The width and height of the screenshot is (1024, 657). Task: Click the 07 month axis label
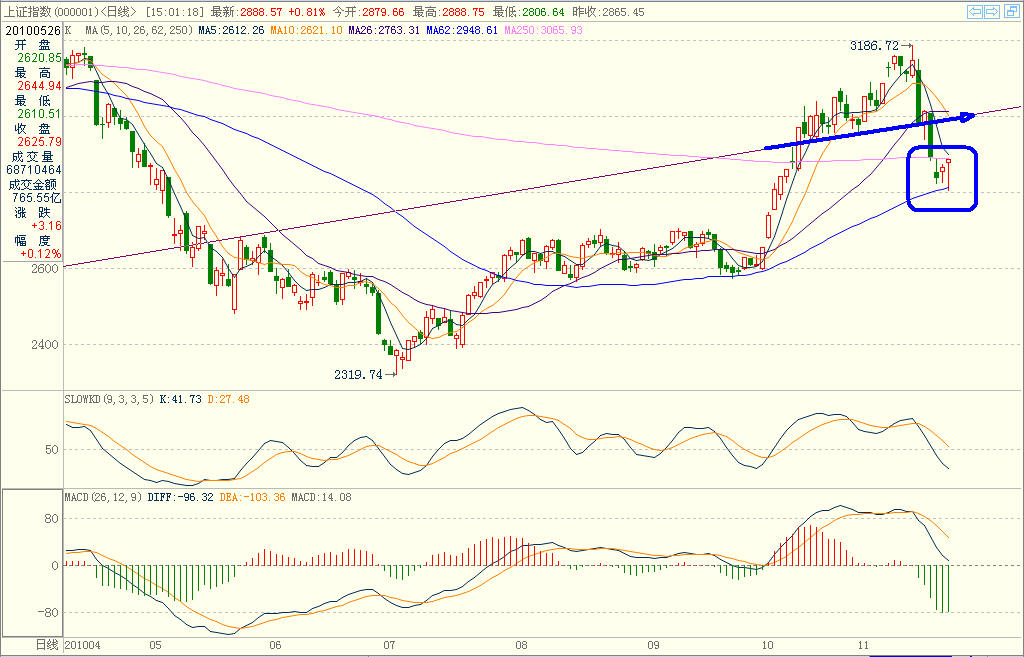pos(389,646)
